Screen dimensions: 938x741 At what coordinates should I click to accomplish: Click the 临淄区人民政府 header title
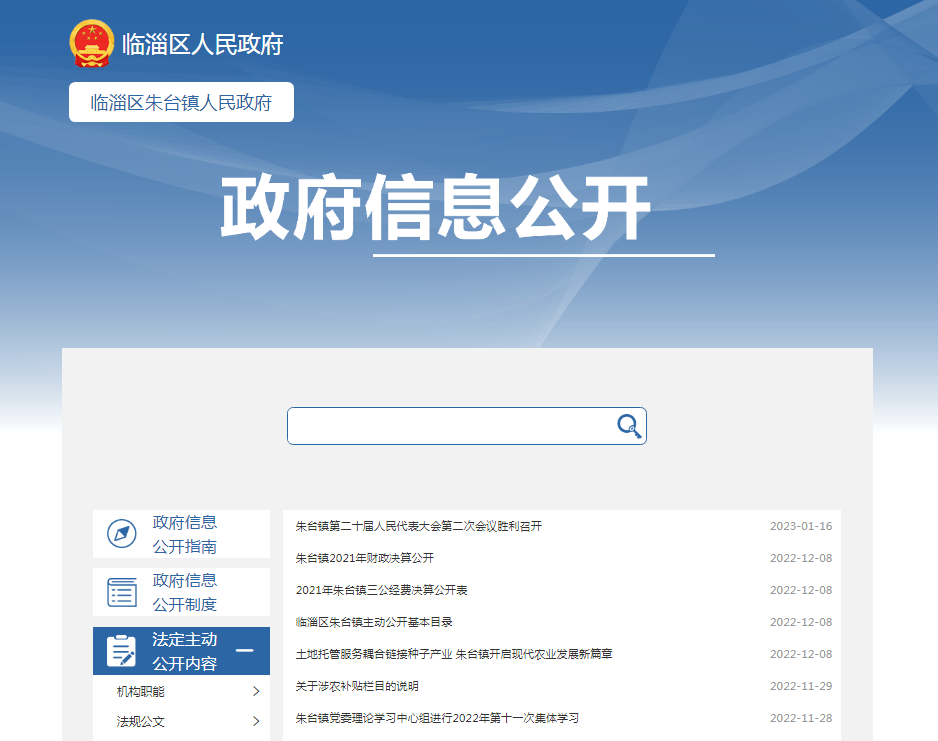click(x=202, y=44)
